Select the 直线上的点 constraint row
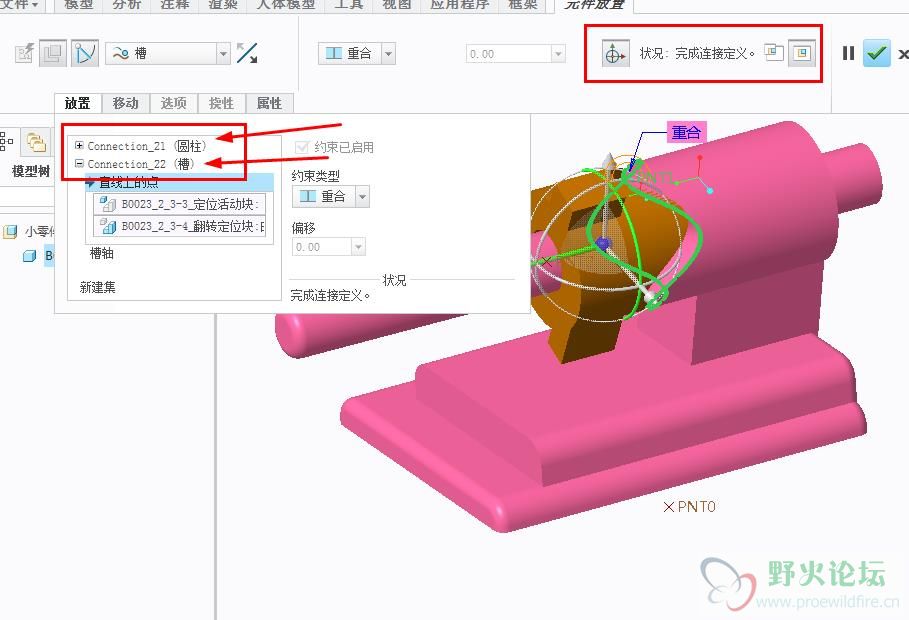Viewport: 909px width, 620px height. (179, 183)
